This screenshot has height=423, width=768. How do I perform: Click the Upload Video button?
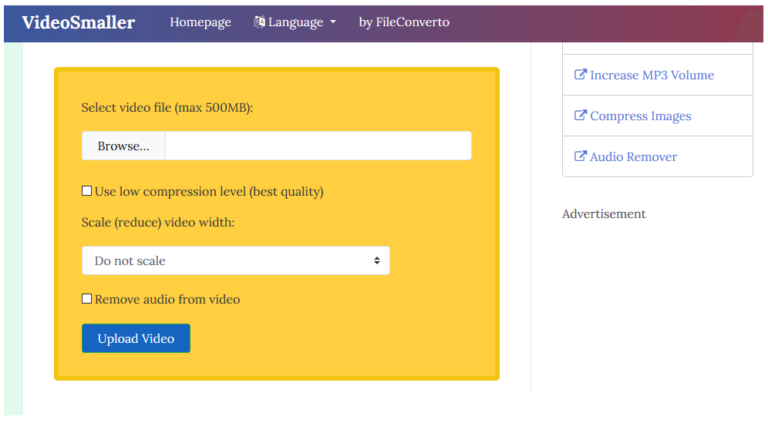136,338
